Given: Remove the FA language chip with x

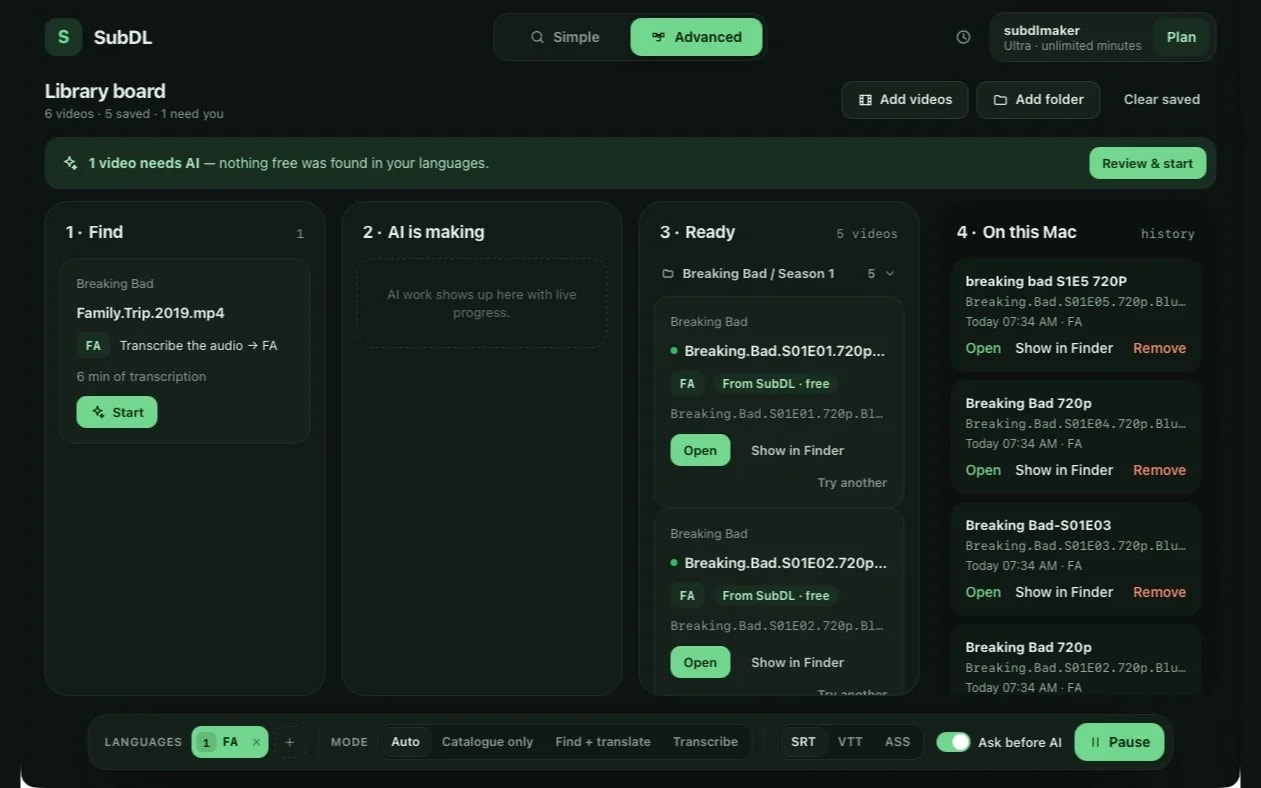Looking at the screenshot, I should coord(256,742).
